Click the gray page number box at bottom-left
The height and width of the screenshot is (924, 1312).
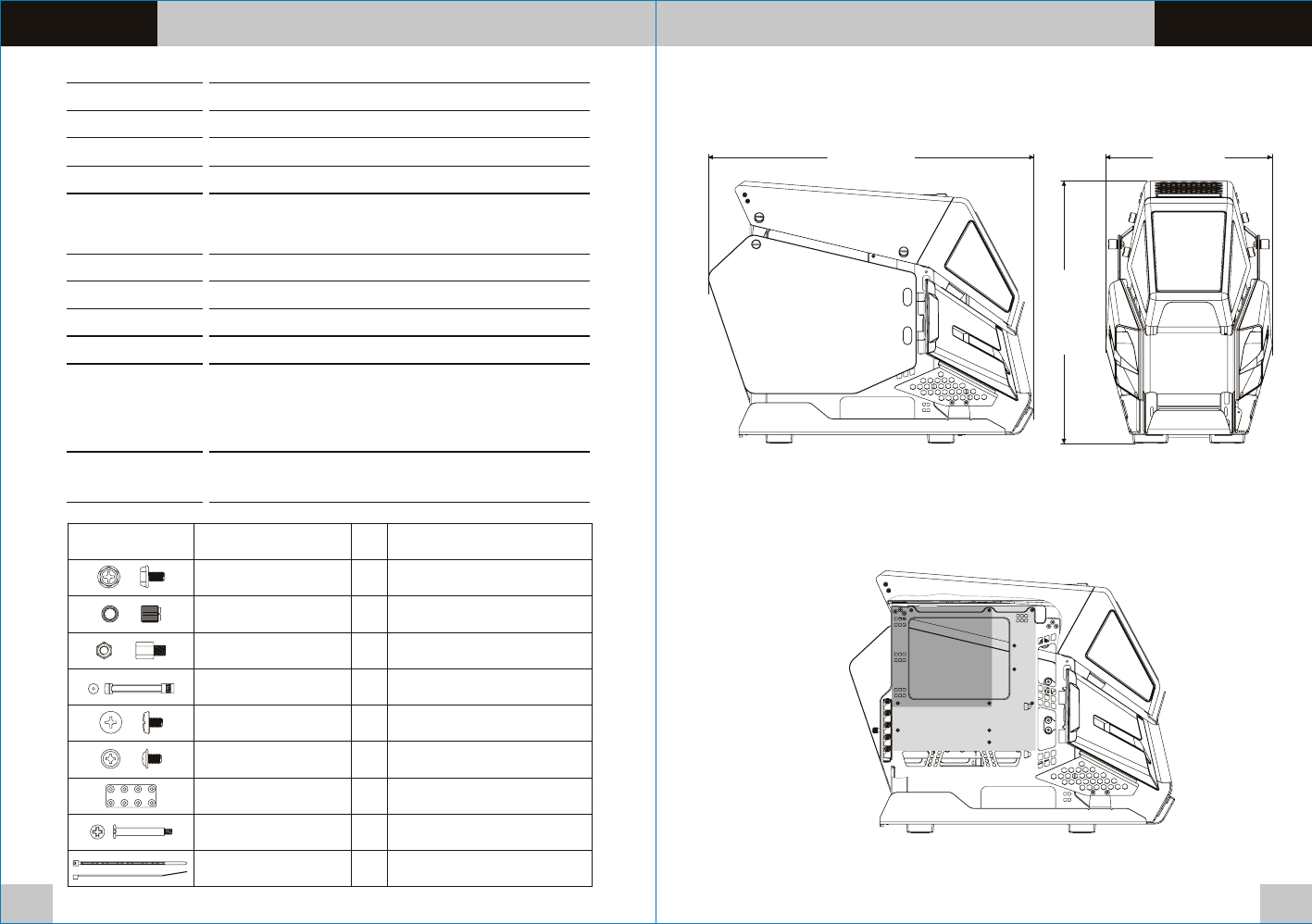click(x=26, y=903)
